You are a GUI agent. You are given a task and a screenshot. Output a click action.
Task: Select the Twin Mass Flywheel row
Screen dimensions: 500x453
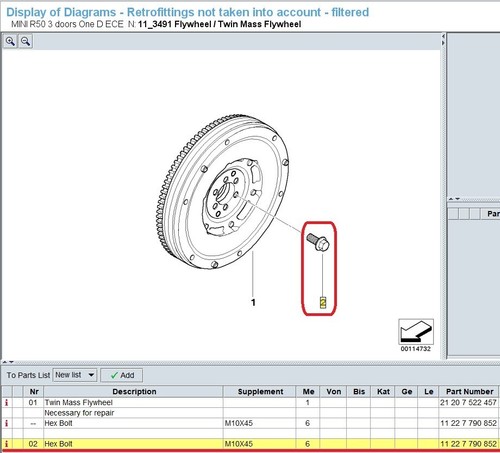tap(250, 402)
